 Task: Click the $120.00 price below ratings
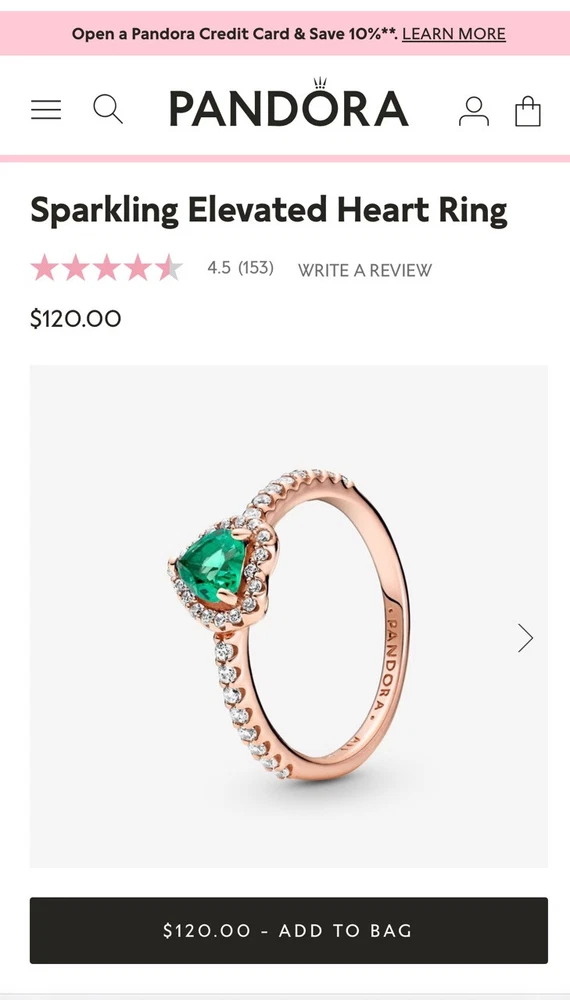tap(75, 318)
